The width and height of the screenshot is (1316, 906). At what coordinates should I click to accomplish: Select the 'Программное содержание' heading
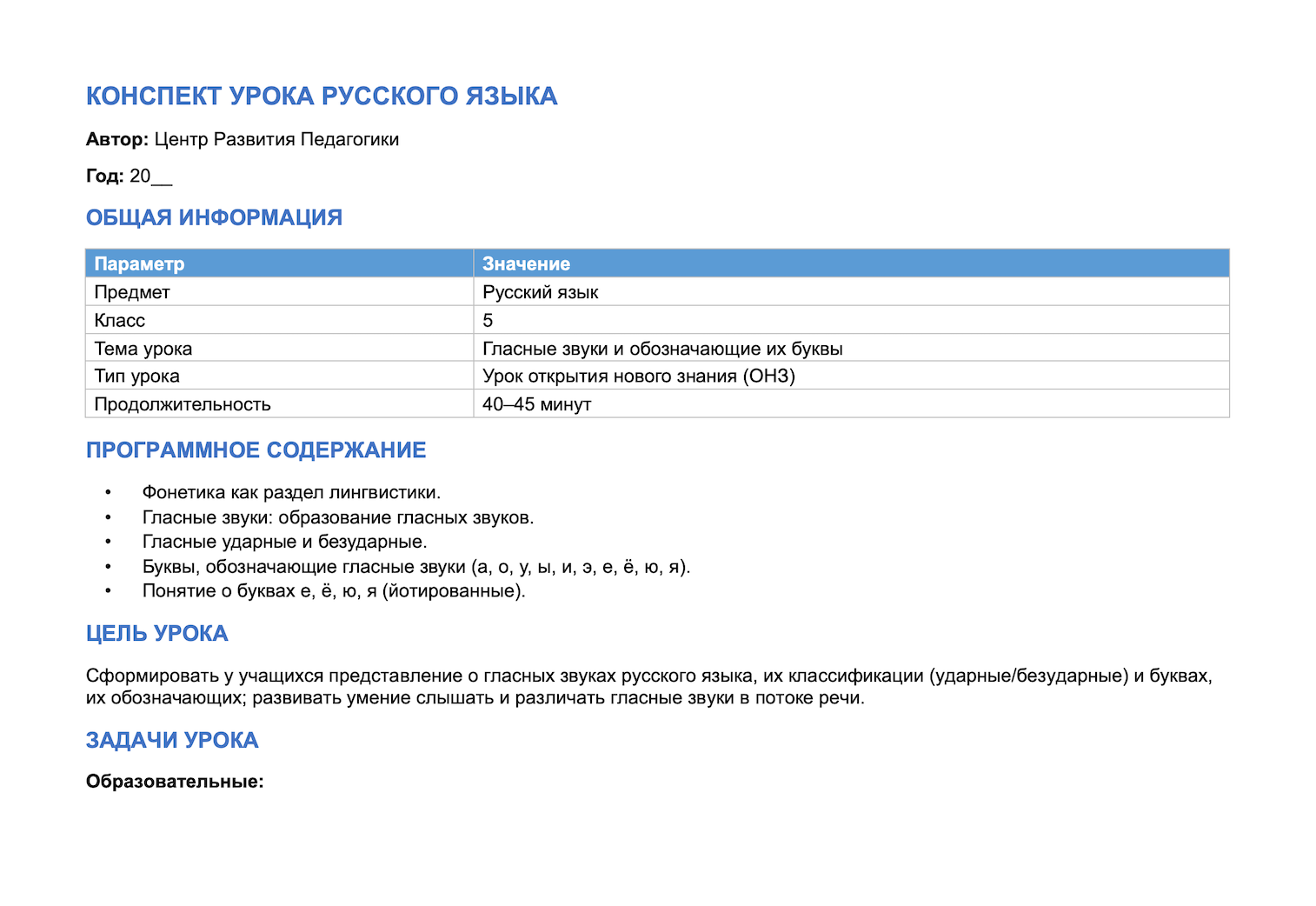[256, 450]
